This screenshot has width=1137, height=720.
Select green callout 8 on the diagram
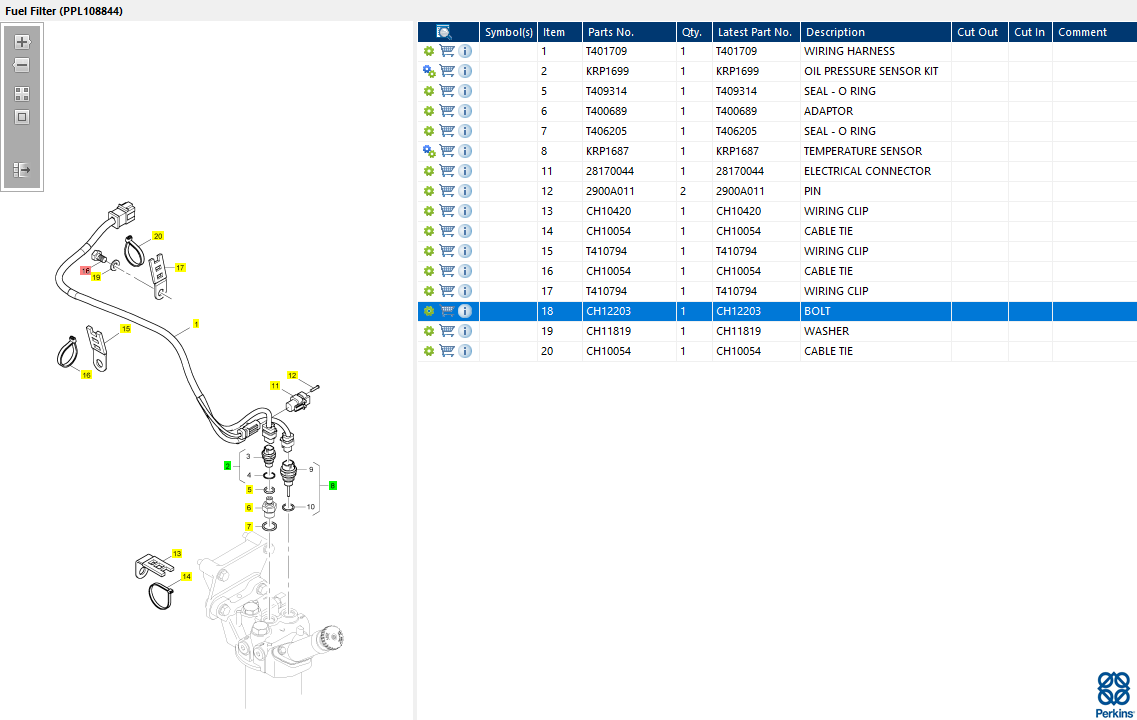[333, 485]
